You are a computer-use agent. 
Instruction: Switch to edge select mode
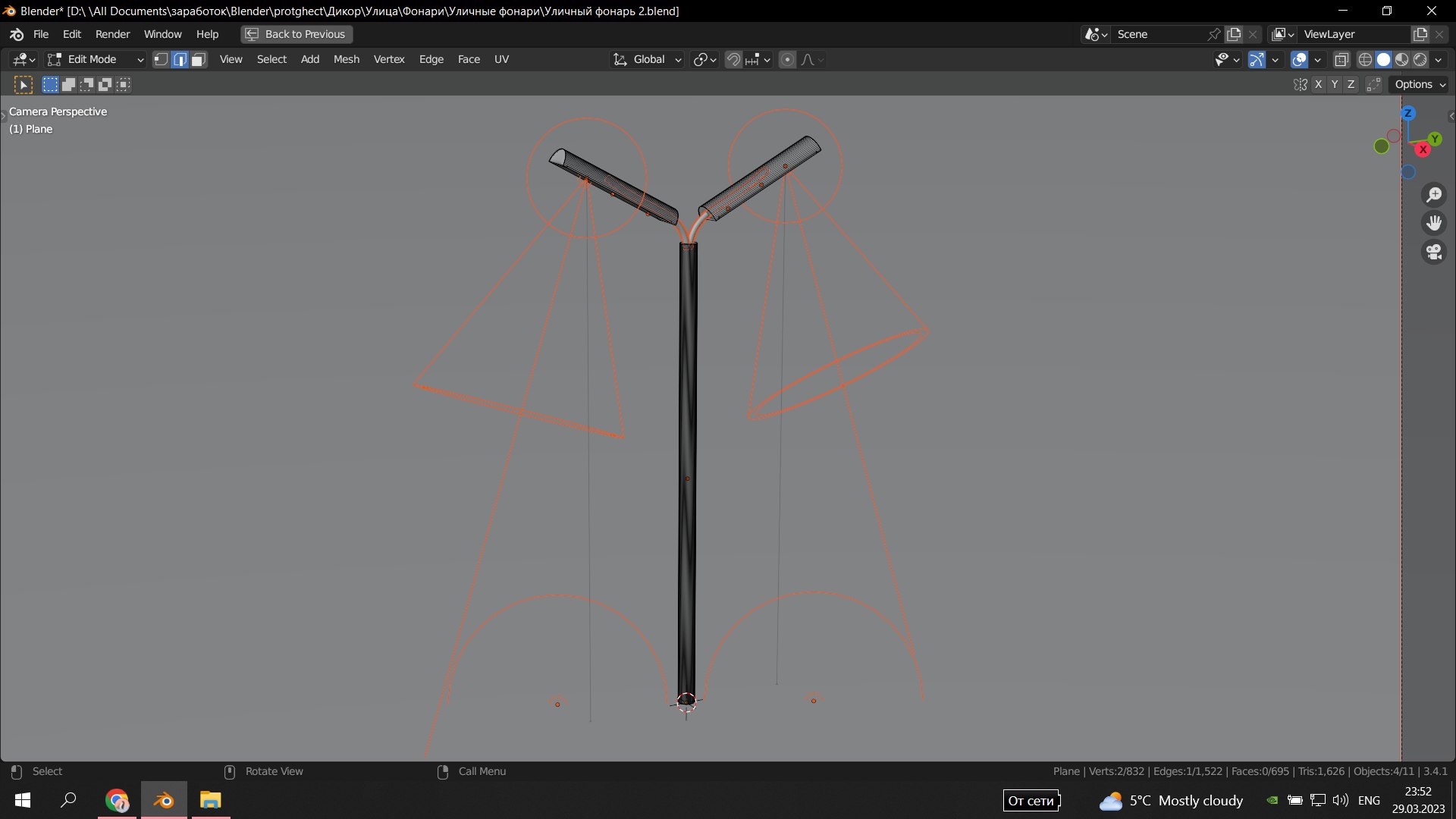pyautogui.click(x=180, y=59)
